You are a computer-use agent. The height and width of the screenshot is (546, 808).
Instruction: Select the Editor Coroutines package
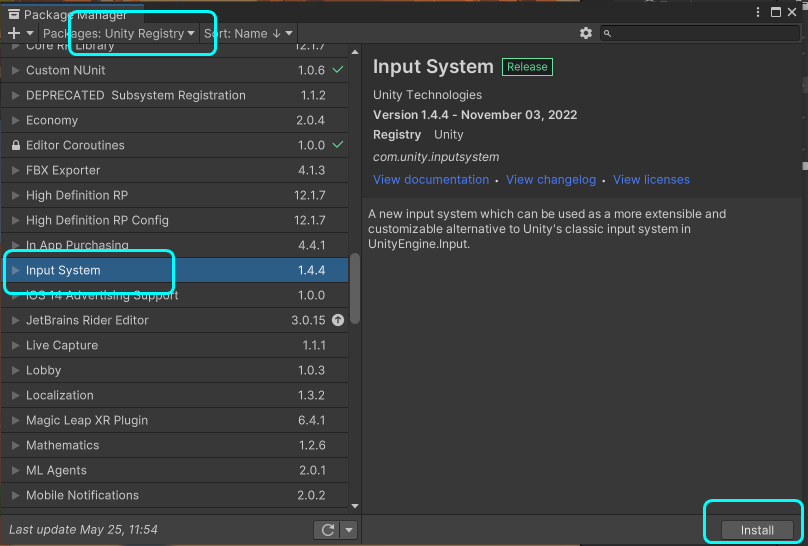click(175, 145)
